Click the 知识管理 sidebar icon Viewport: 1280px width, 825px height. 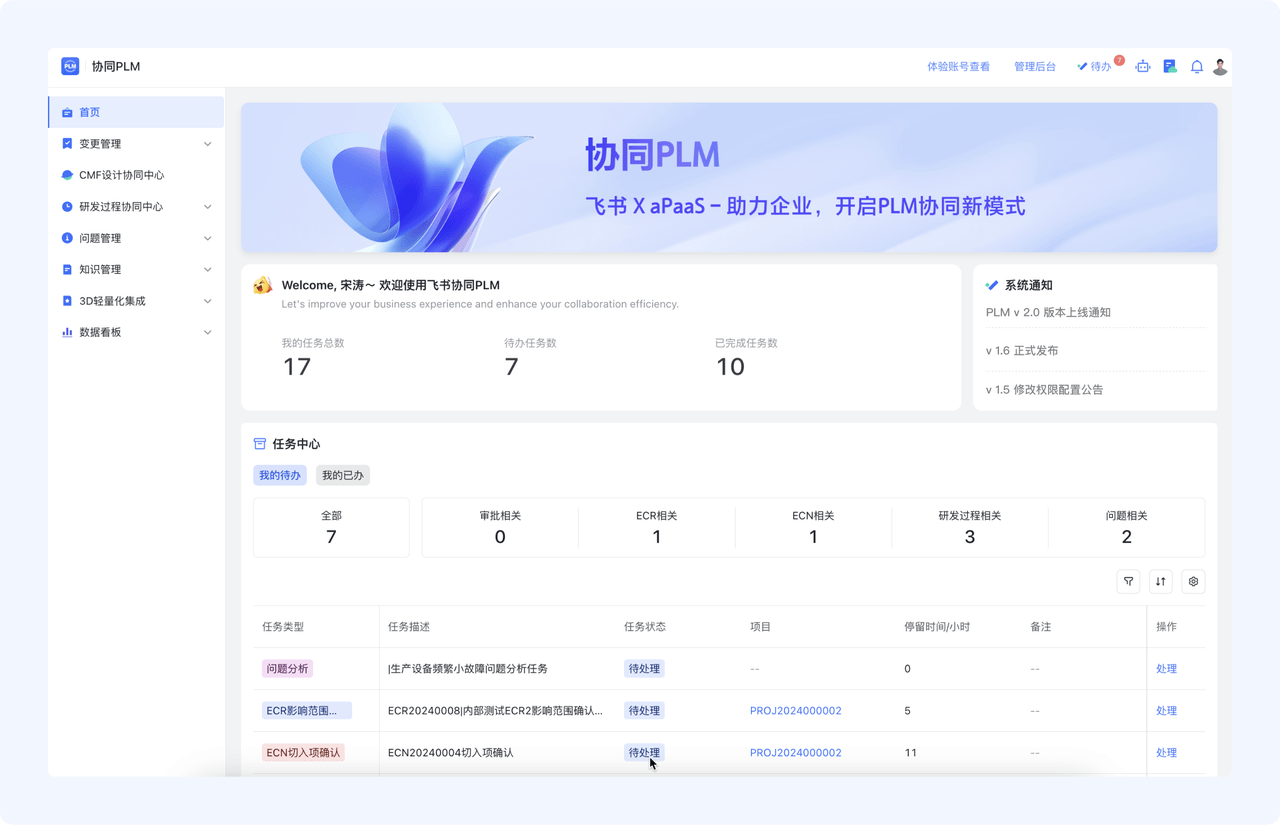coord(67,270)
